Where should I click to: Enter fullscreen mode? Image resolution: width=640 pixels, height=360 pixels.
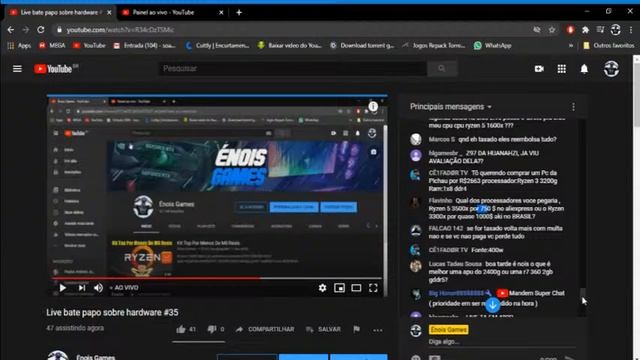pyautogui.click(x=373, y=288)
